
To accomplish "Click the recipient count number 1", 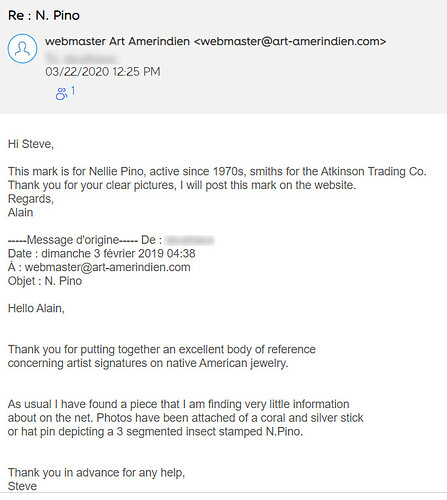I will [x=73, y=91].
